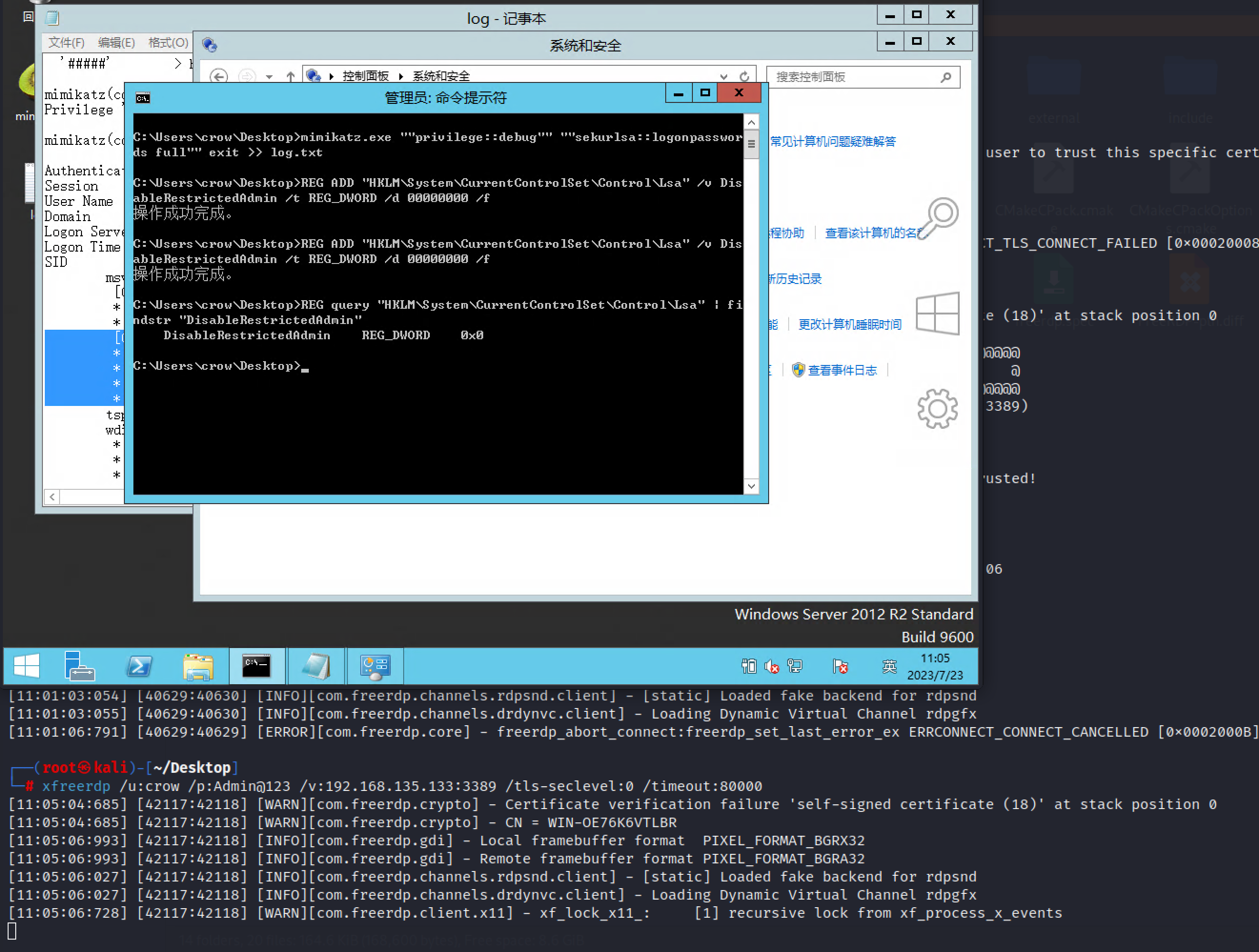1259x952 pixels.
Task: Click 'CN = WIN-OE76K6VTLBR' terminal line
Action: coord(591,823)
